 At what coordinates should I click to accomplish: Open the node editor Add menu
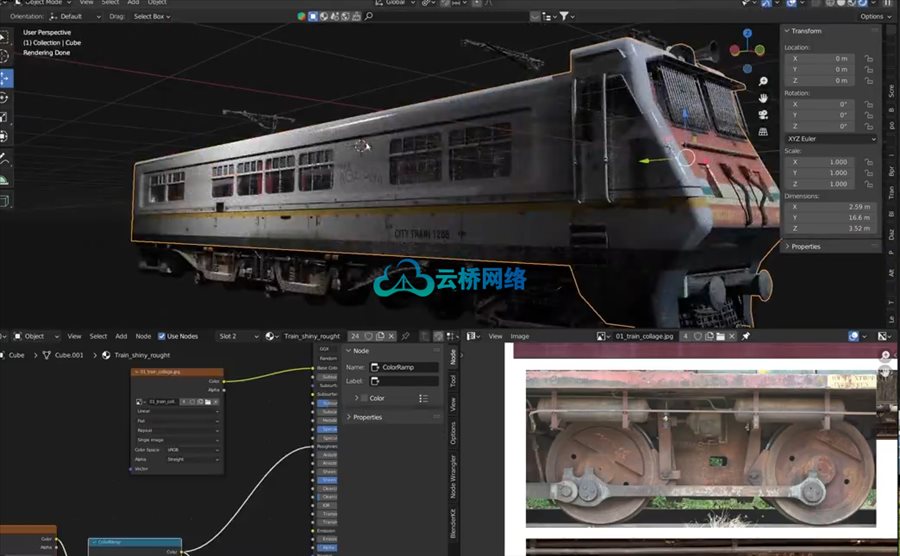(x=121, y=336)
